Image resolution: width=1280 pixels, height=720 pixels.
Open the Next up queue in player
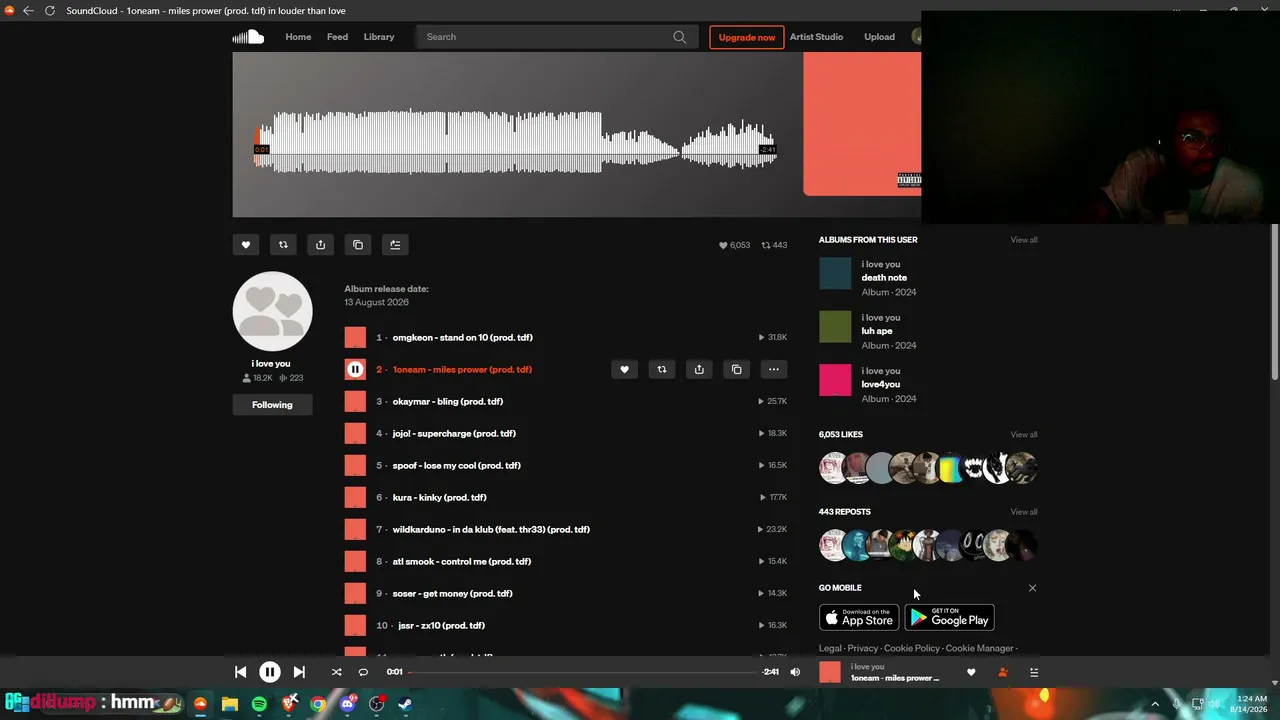[1034, 672]
